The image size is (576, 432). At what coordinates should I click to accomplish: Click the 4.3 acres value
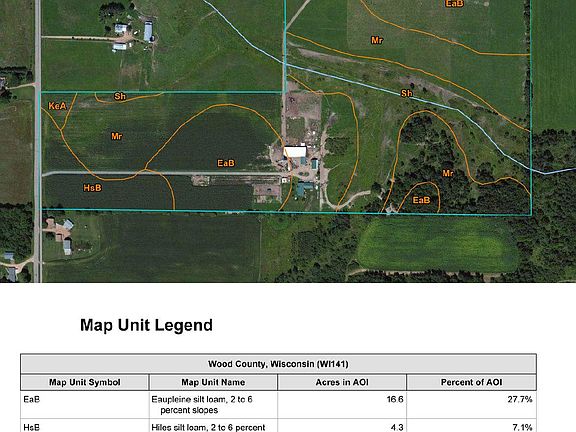397,427
